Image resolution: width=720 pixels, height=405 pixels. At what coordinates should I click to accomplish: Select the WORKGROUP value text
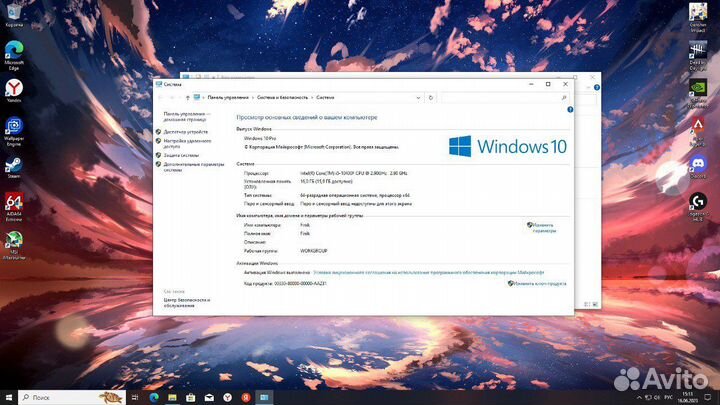tap(314, 251)
